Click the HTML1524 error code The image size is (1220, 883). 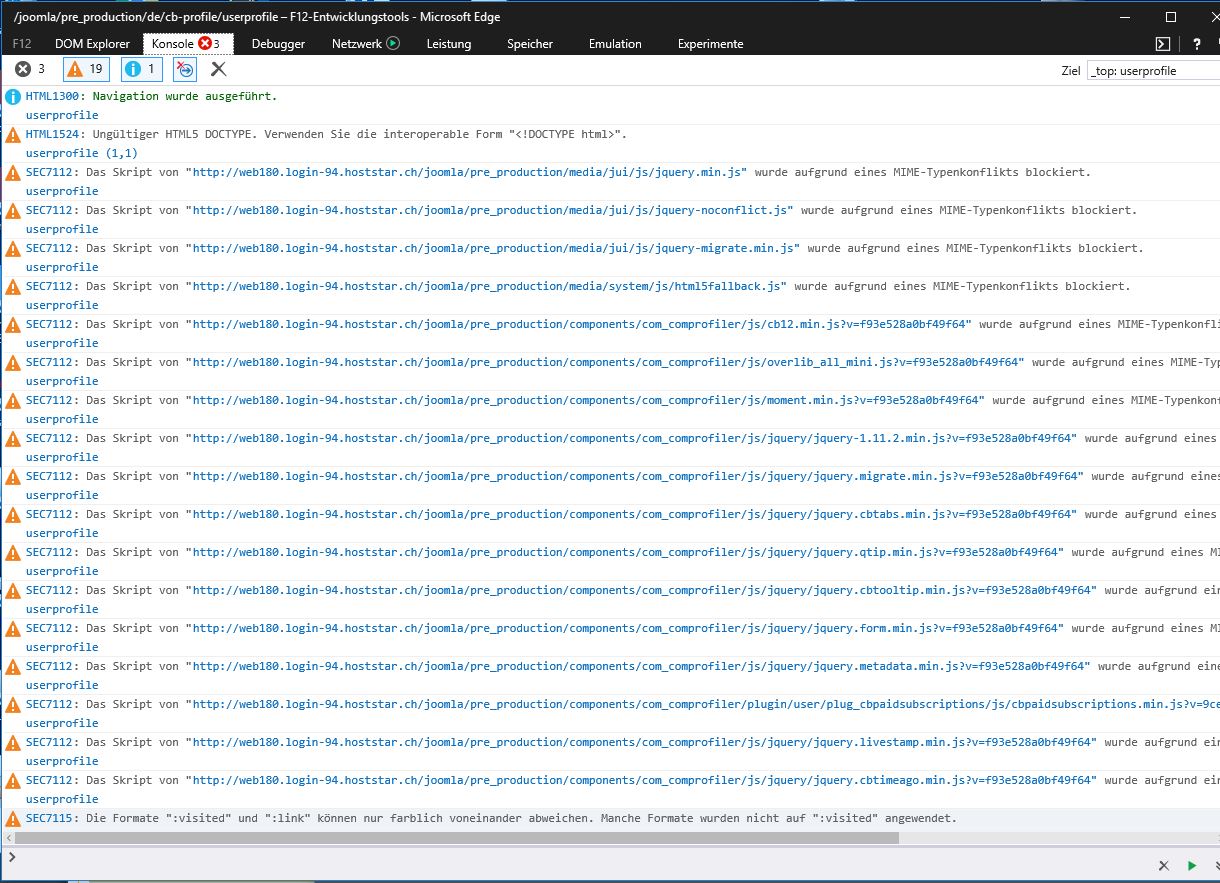tap(53, 134)
